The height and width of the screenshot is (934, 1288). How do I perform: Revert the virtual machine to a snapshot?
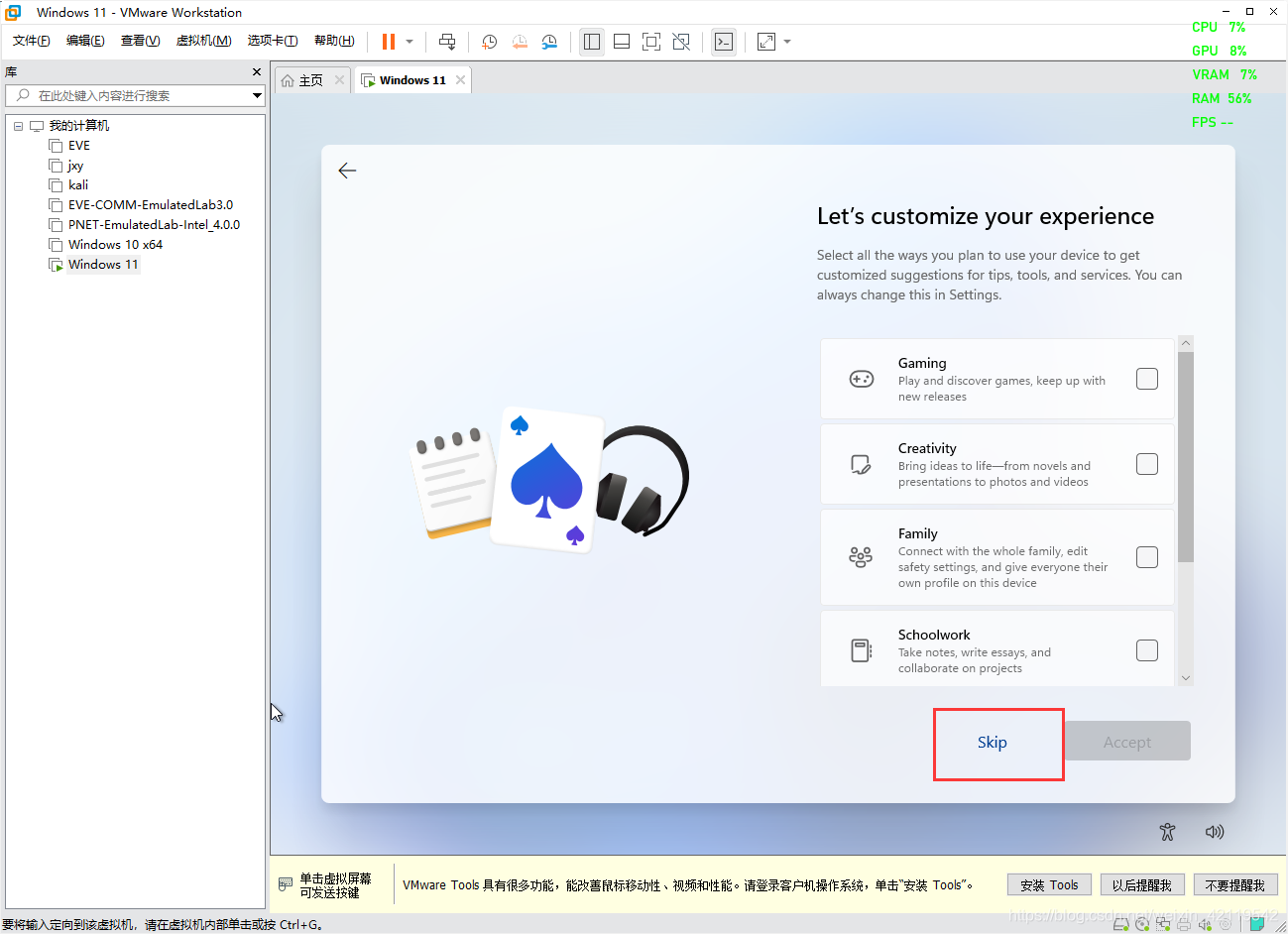pos(520,42)
